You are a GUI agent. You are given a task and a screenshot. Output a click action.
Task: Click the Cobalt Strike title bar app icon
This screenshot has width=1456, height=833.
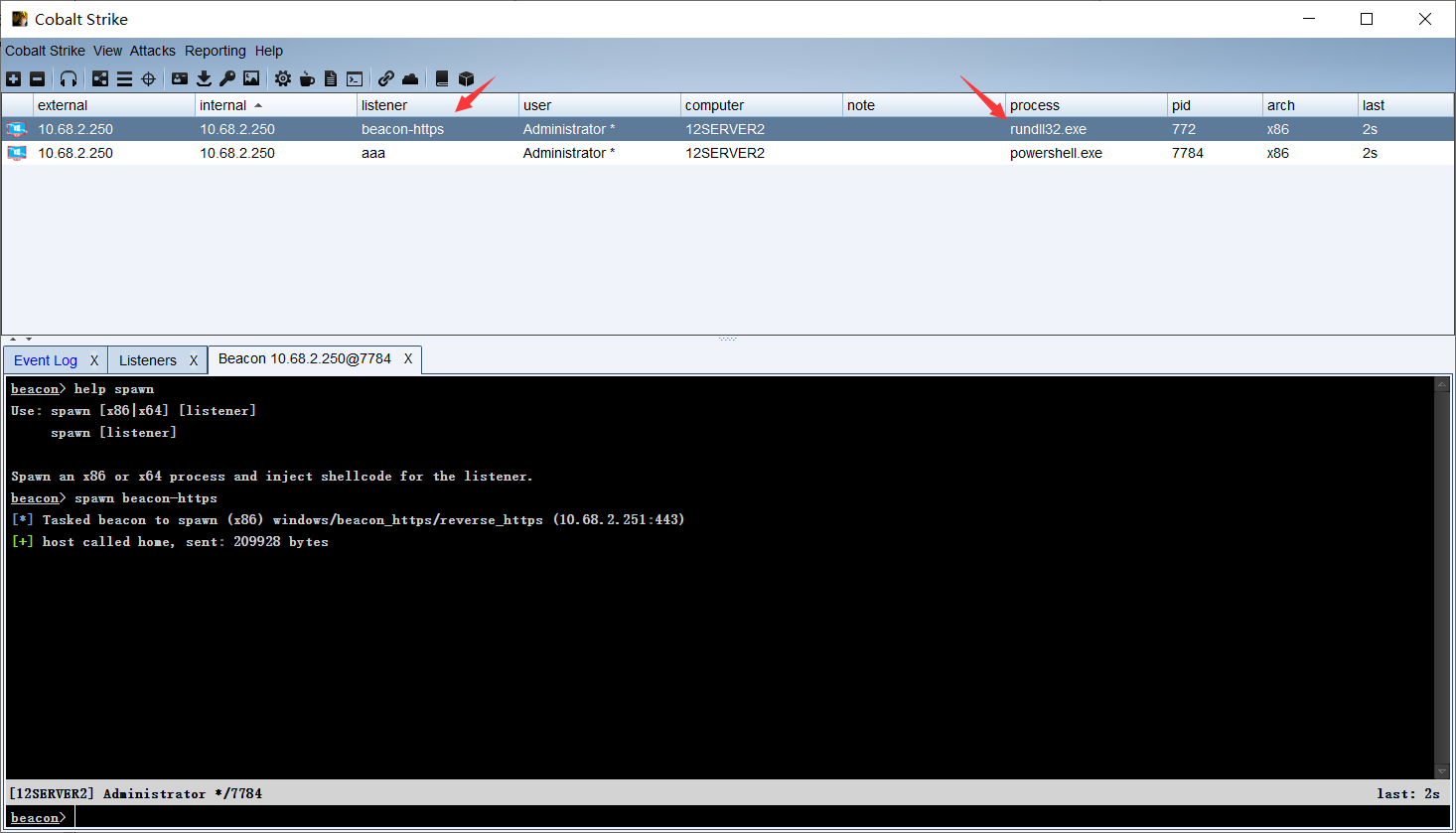click(x=20, y=19)
